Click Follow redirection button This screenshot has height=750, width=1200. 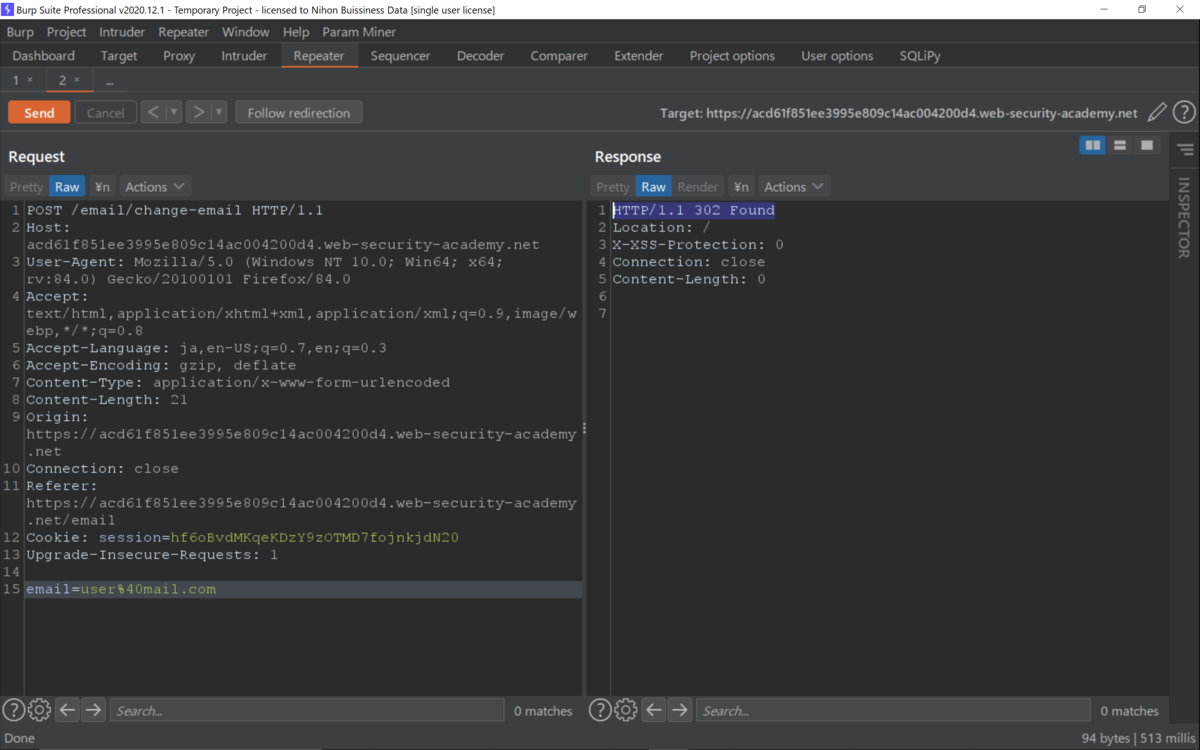click(x=299, y=113)
